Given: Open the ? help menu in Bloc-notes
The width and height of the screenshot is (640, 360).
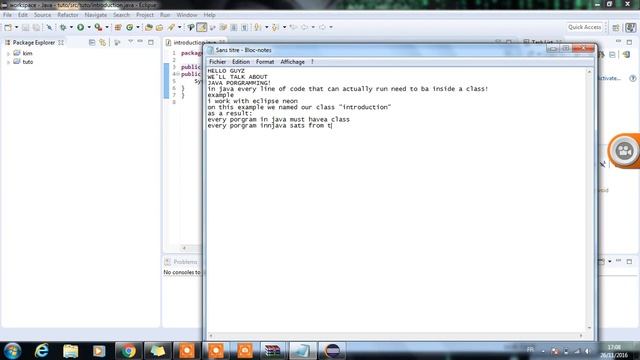Looking at the screenshot, I should (312, 62).
